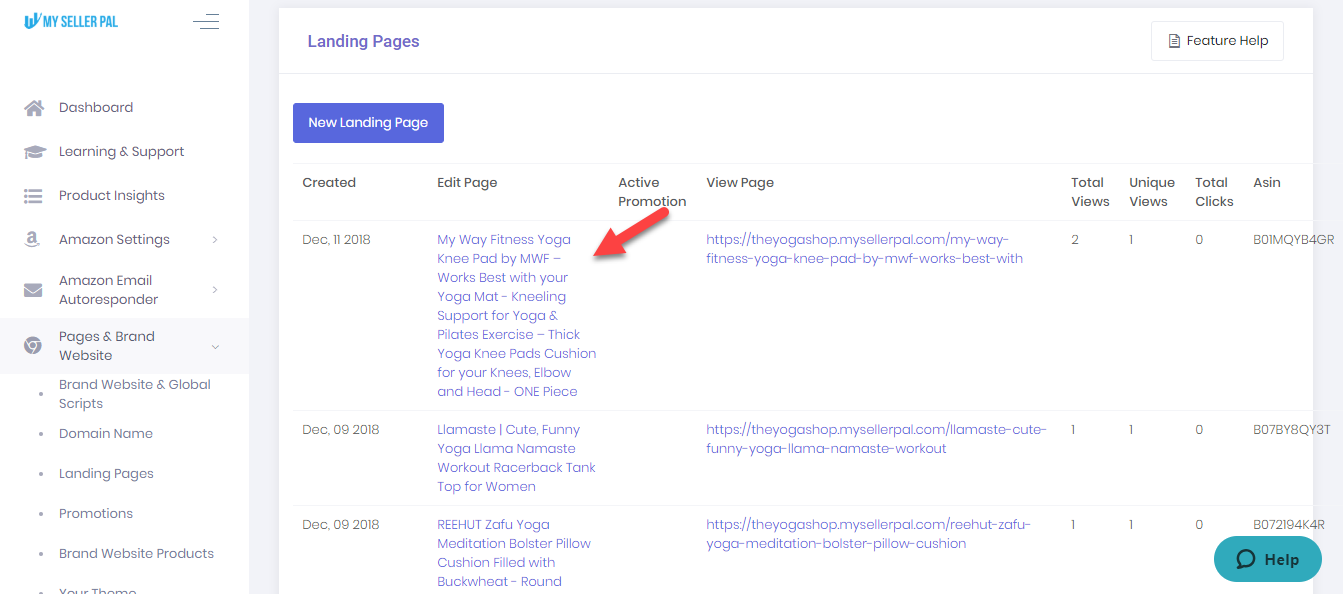The image size is (1343, 594).
Task: Click the Total Clicks column header
Action: [1214, 192]
